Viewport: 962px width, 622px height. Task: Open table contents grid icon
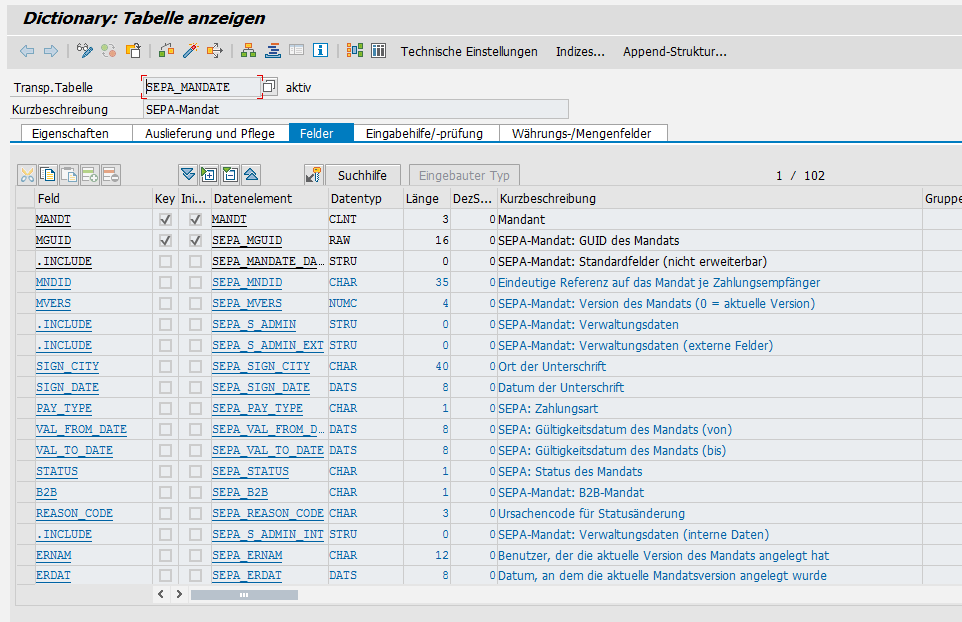(x=379, y=51)
